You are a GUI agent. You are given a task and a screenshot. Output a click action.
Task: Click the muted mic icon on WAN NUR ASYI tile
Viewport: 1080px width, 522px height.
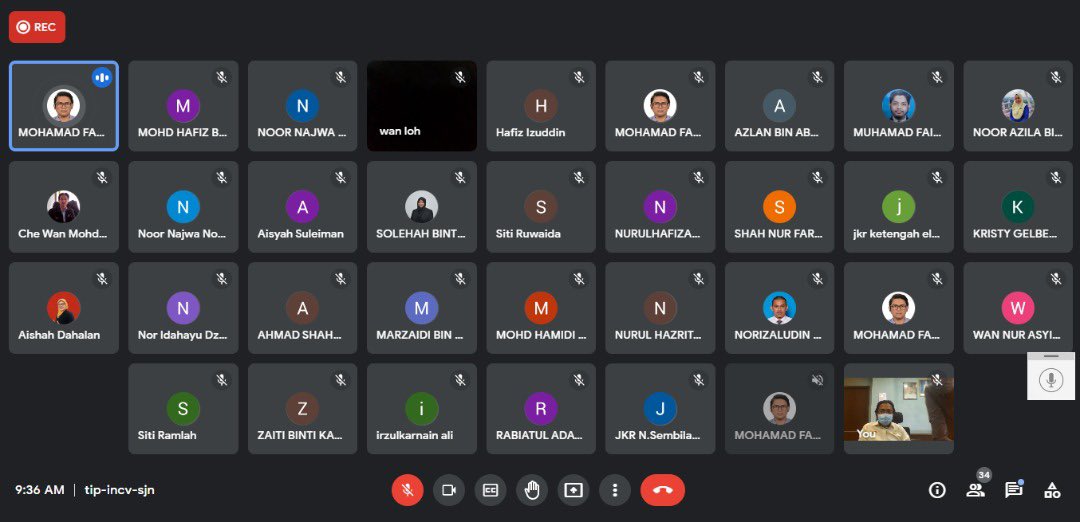(1056, 279)
